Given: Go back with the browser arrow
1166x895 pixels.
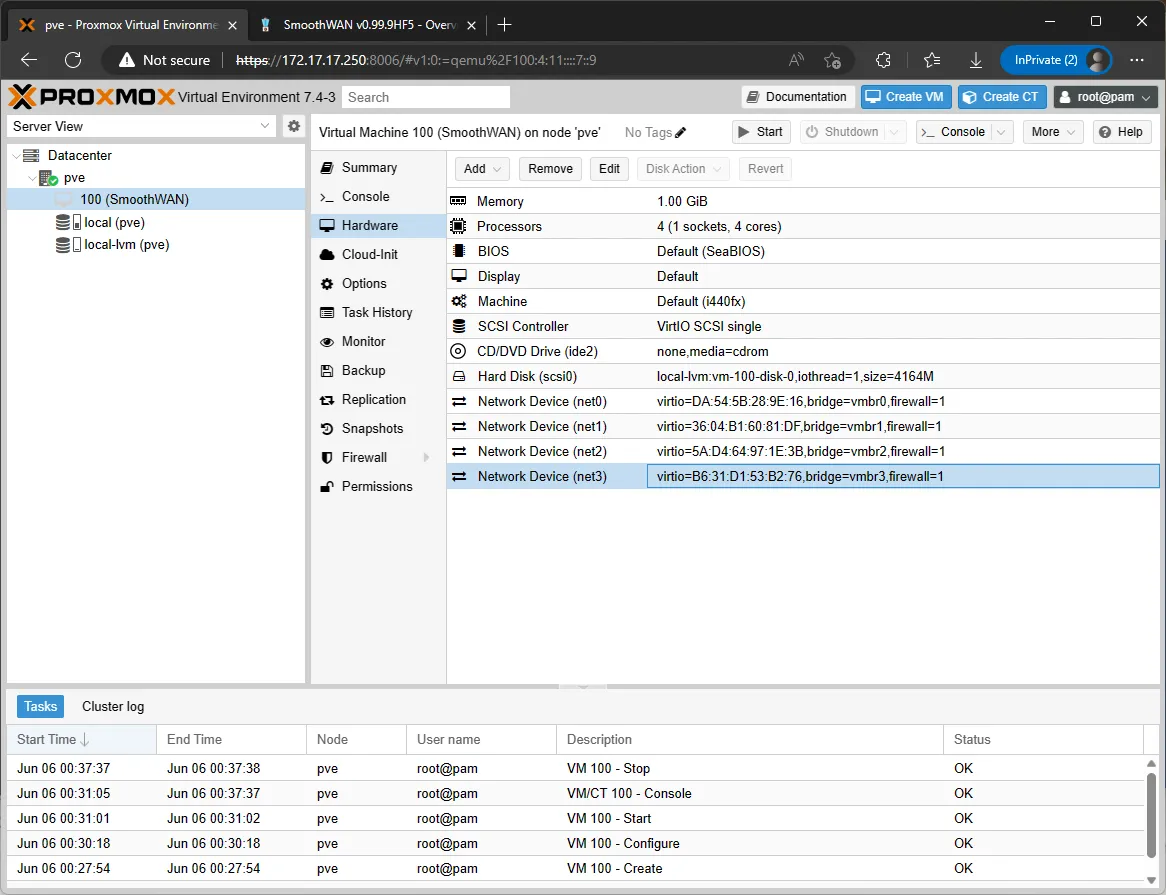Looking at the screenshot, I should pos(29,60).
